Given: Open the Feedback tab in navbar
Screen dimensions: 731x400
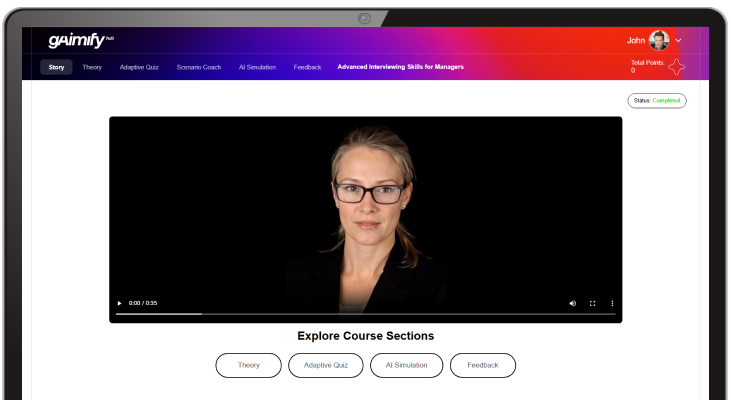Looking at the screenshot, I should (x=307, y=67).
